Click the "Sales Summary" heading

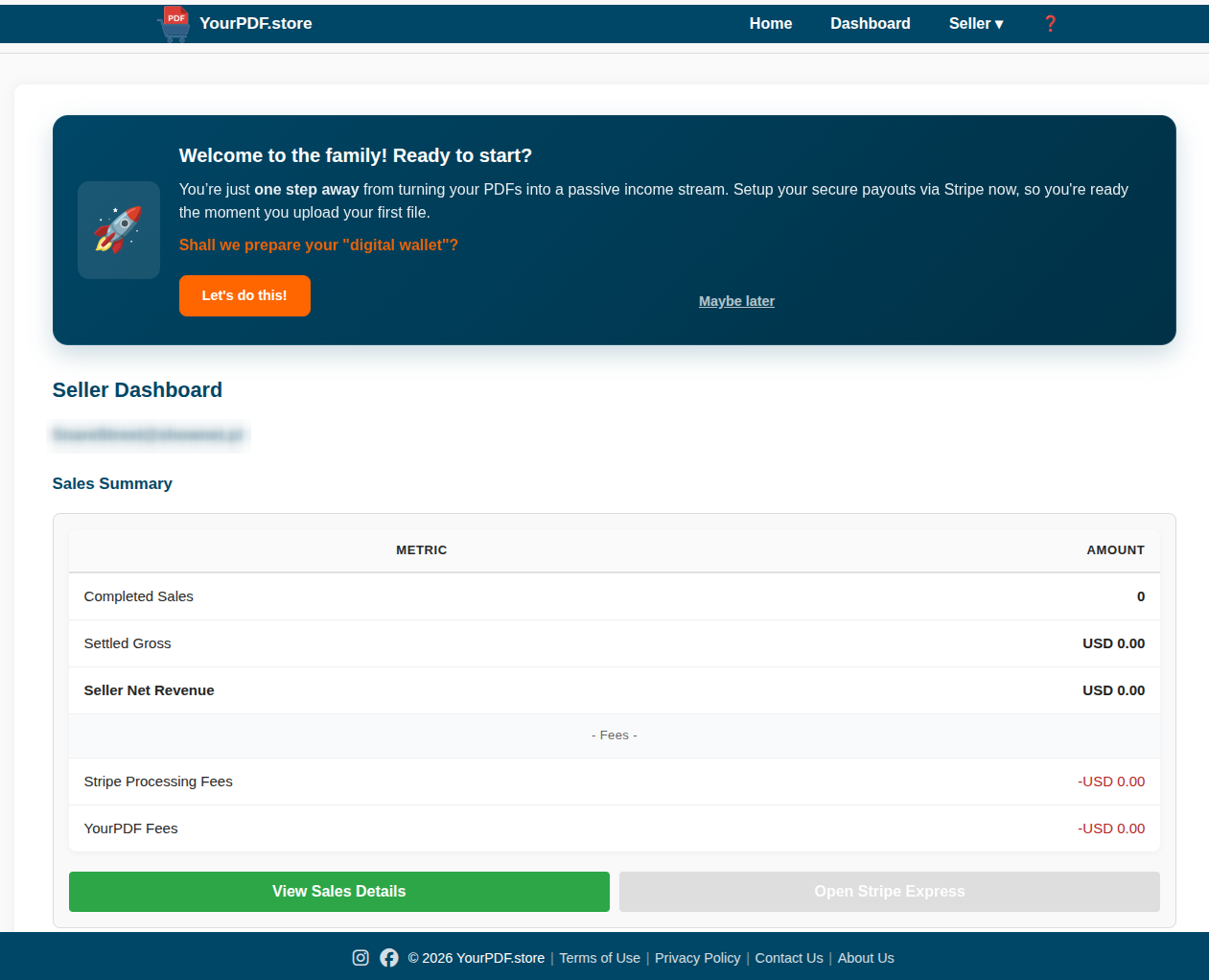click(112, 484)
